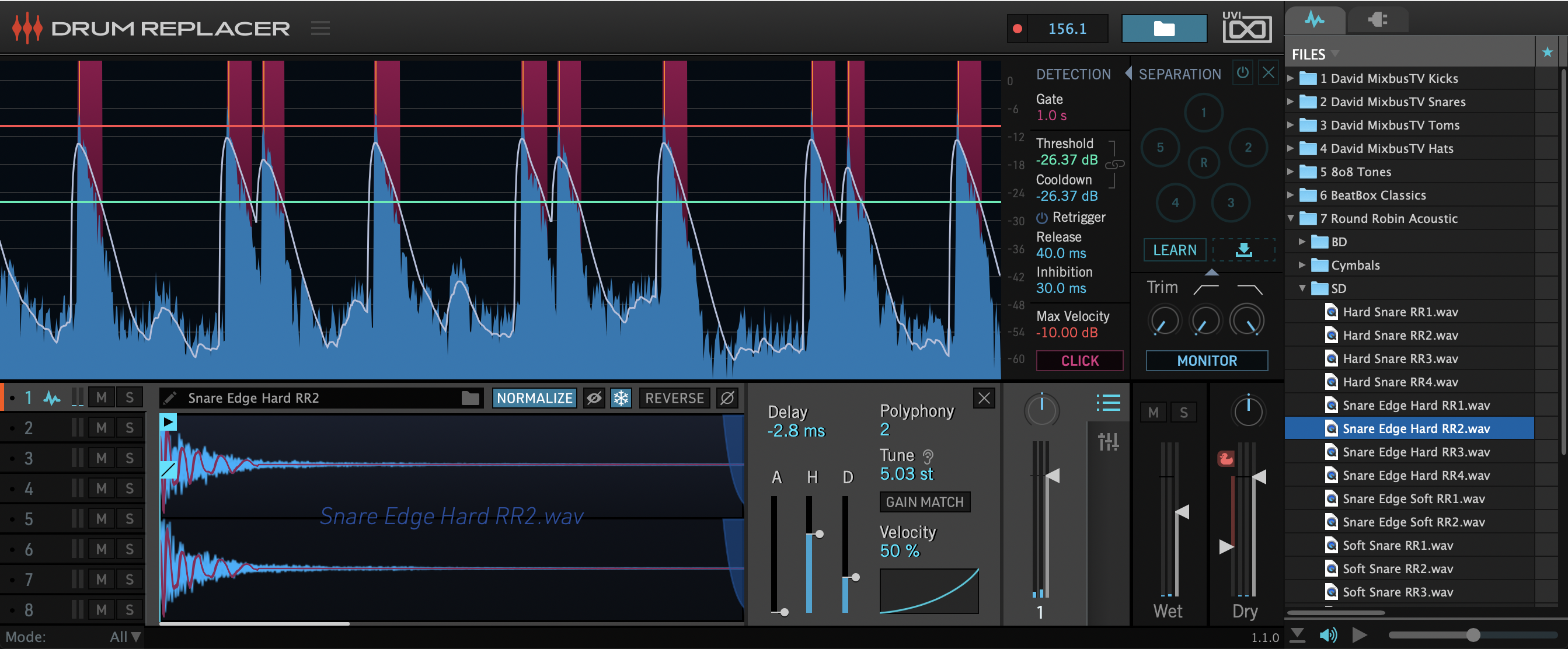The image size is (1568, 649).
Task: Select separation slot 2 circle
Action: tap(1248, 147)
